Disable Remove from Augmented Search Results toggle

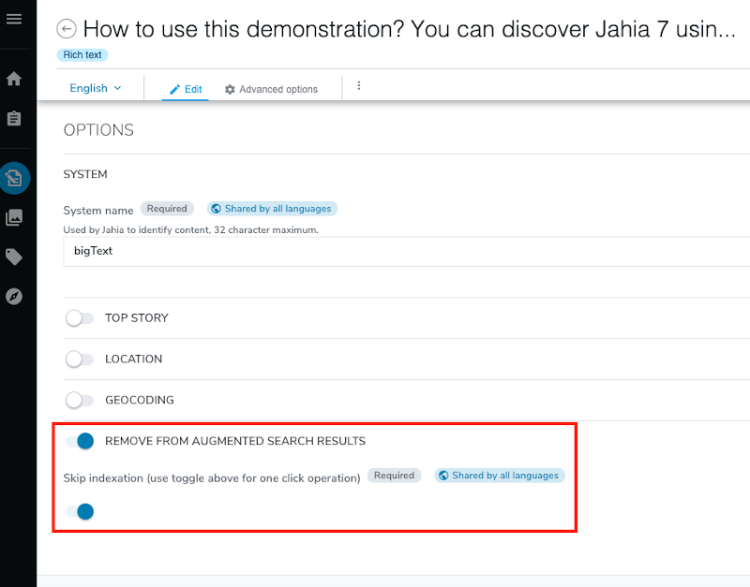(x=80, y=441)
